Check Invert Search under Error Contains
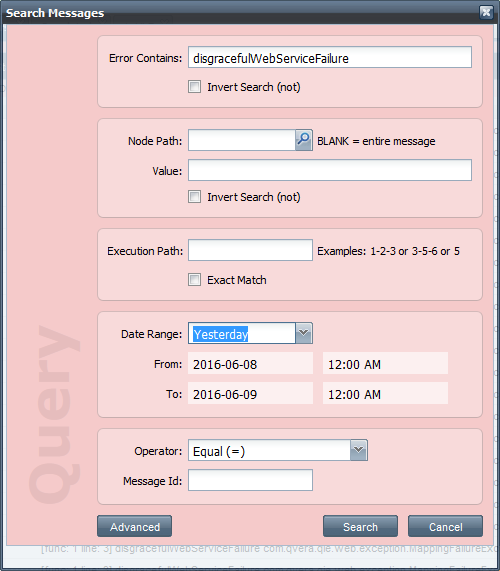Screen dimensions: 500x571 (194, 87)
